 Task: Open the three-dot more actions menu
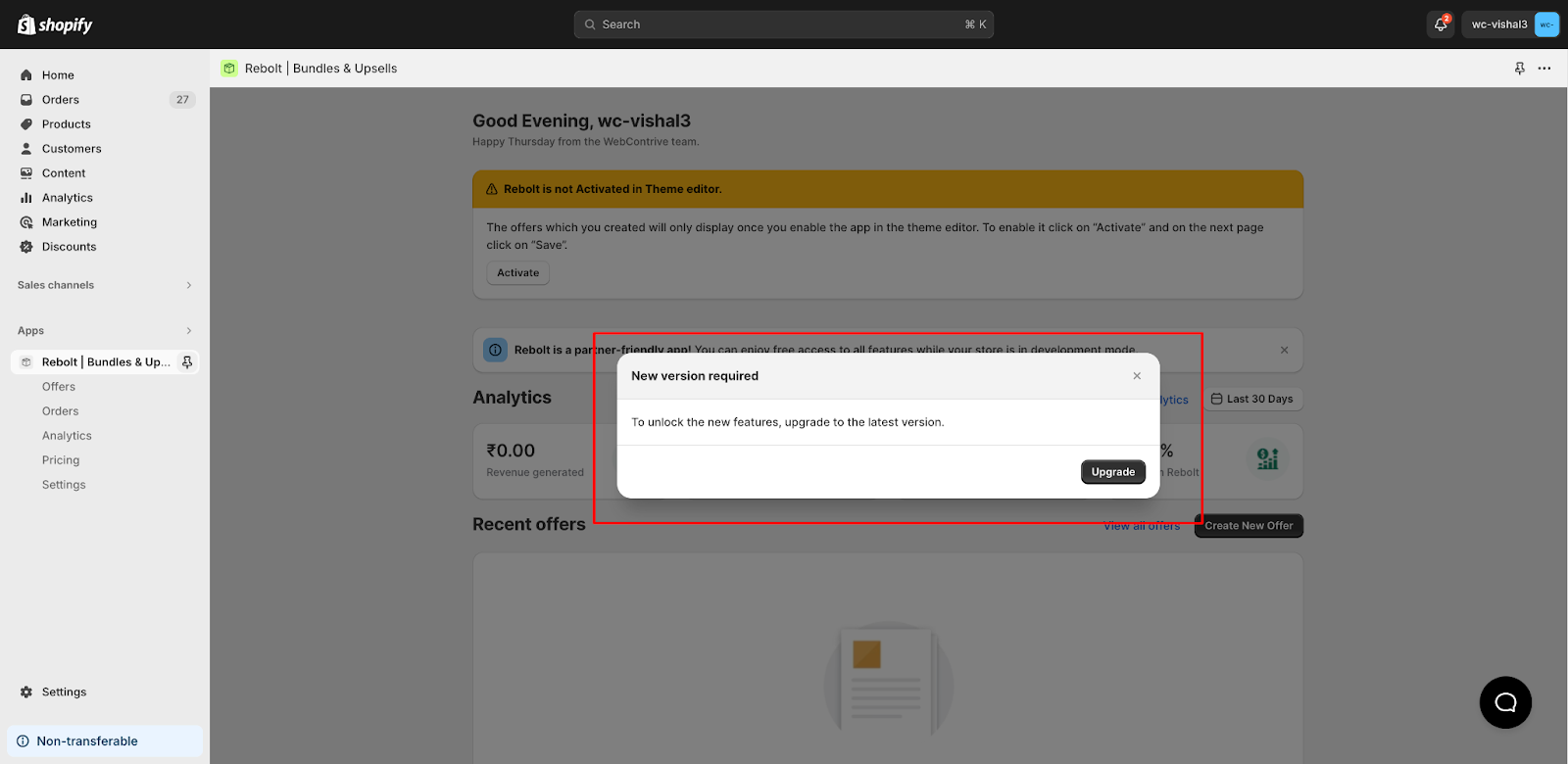coord(1544,69)
